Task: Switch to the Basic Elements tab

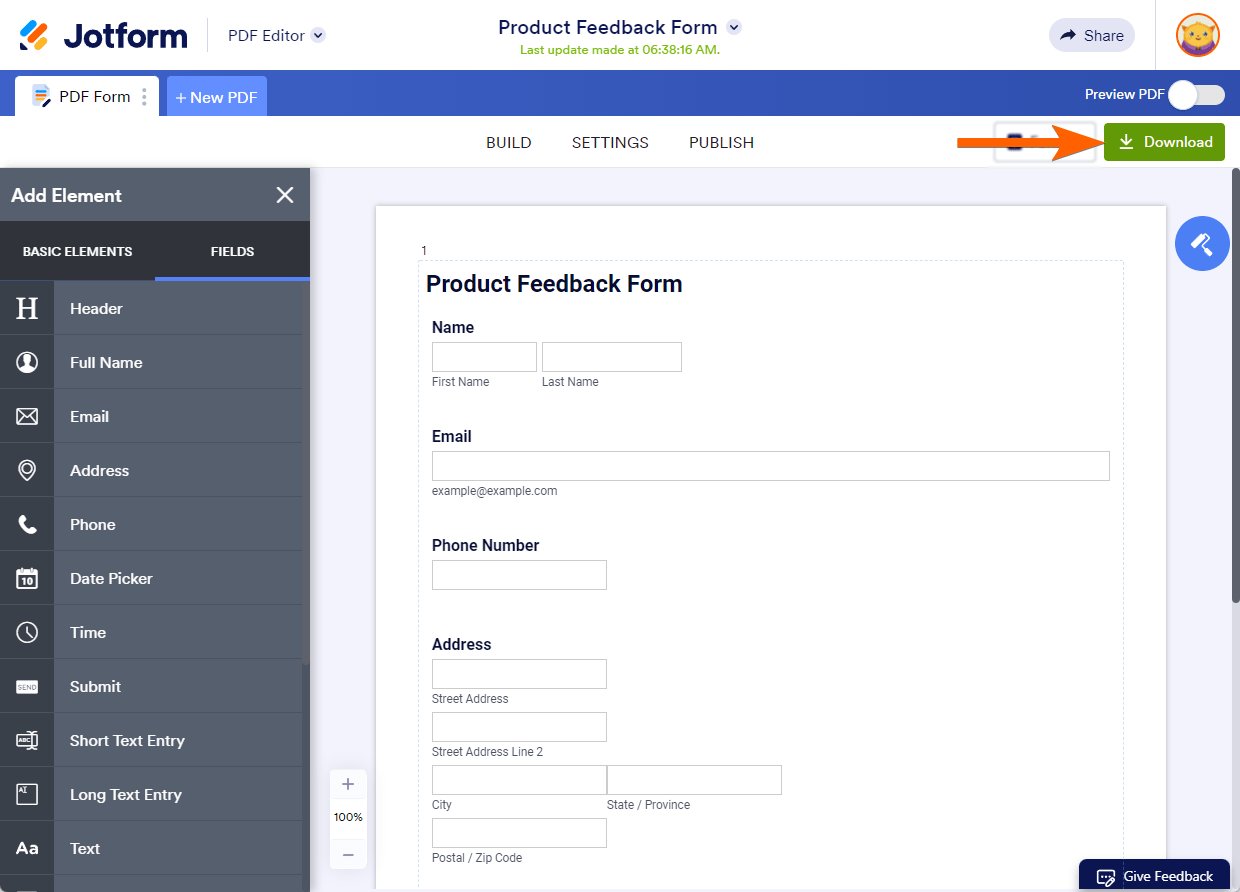Action: [77, 252]
